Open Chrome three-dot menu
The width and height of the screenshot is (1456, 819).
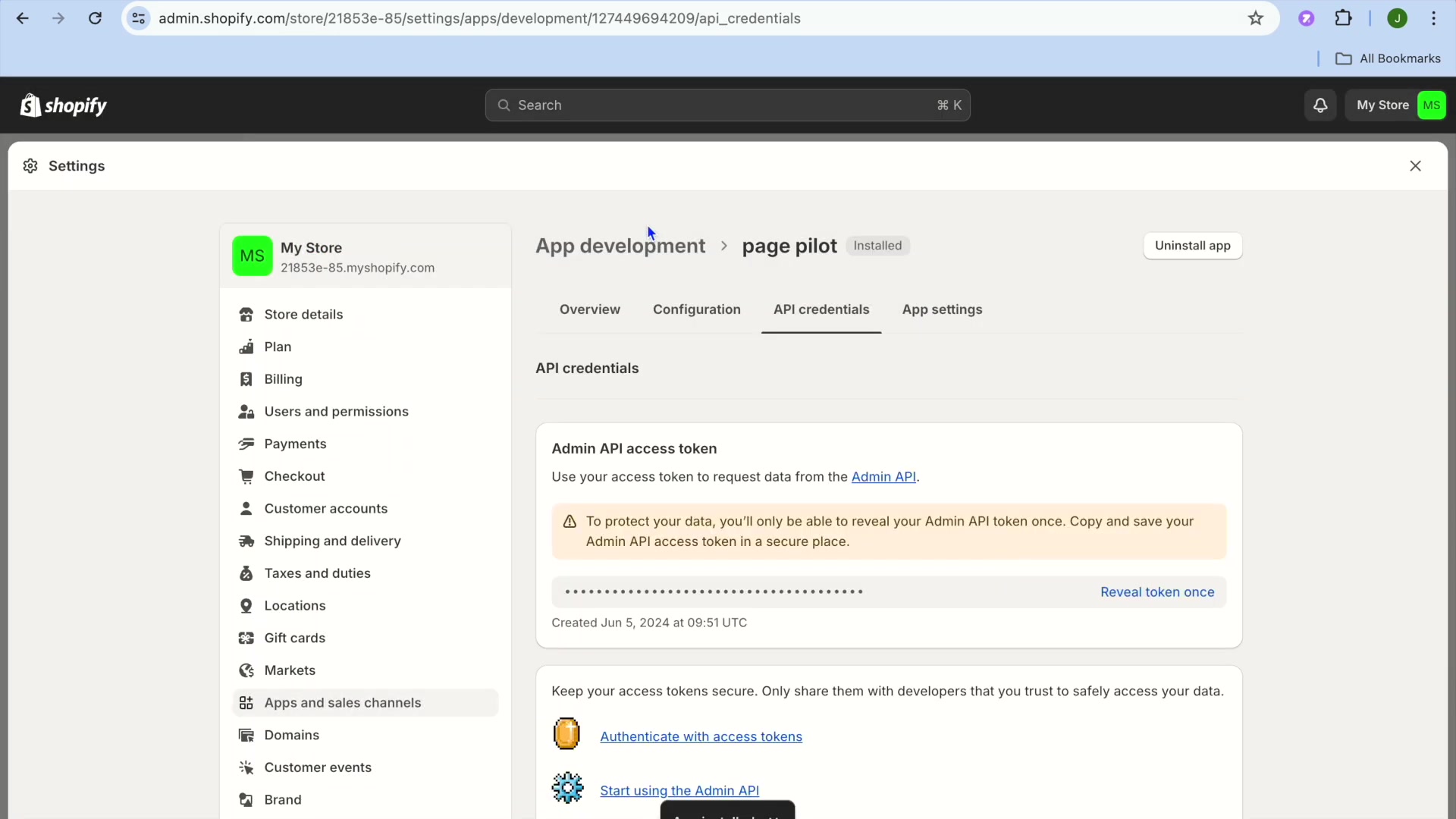1434,18
